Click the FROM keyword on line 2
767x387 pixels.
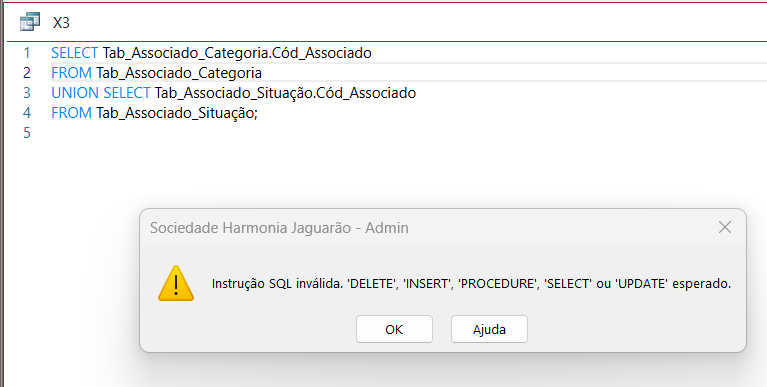coord(71,73)
